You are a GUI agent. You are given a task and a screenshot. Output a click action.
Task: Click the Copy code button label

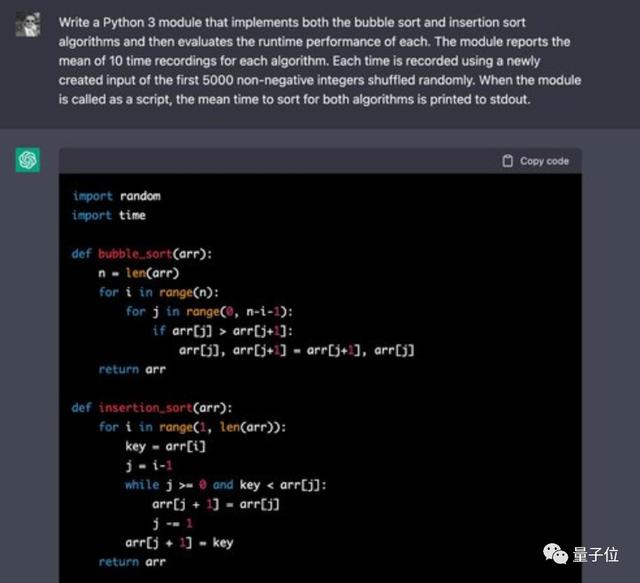click(544, 161)
